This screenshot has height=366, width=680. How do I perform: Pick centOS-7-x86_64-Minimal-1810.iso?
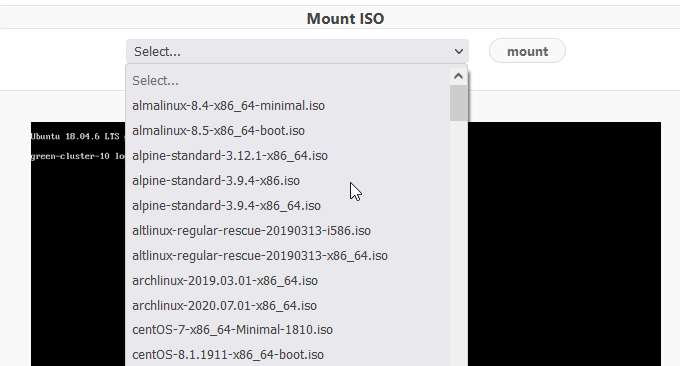coord(288,330)
